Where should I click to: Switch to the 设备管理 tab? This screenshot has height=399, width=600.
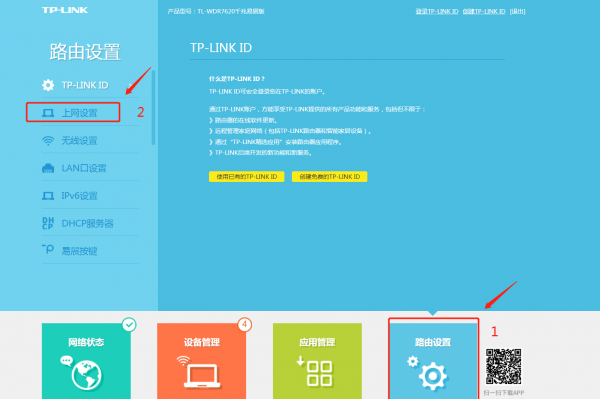tap(202, 361)
